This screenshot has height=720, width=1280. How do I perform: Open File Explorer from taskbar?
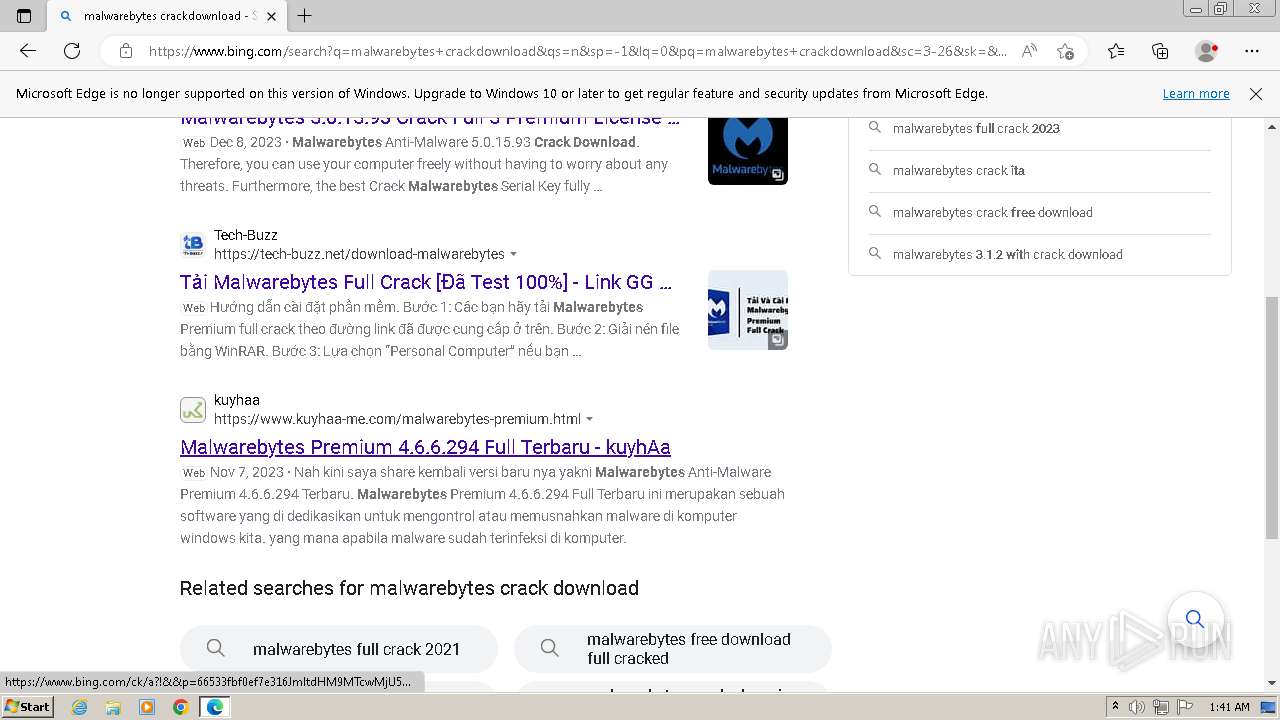(x=113, y=707)
